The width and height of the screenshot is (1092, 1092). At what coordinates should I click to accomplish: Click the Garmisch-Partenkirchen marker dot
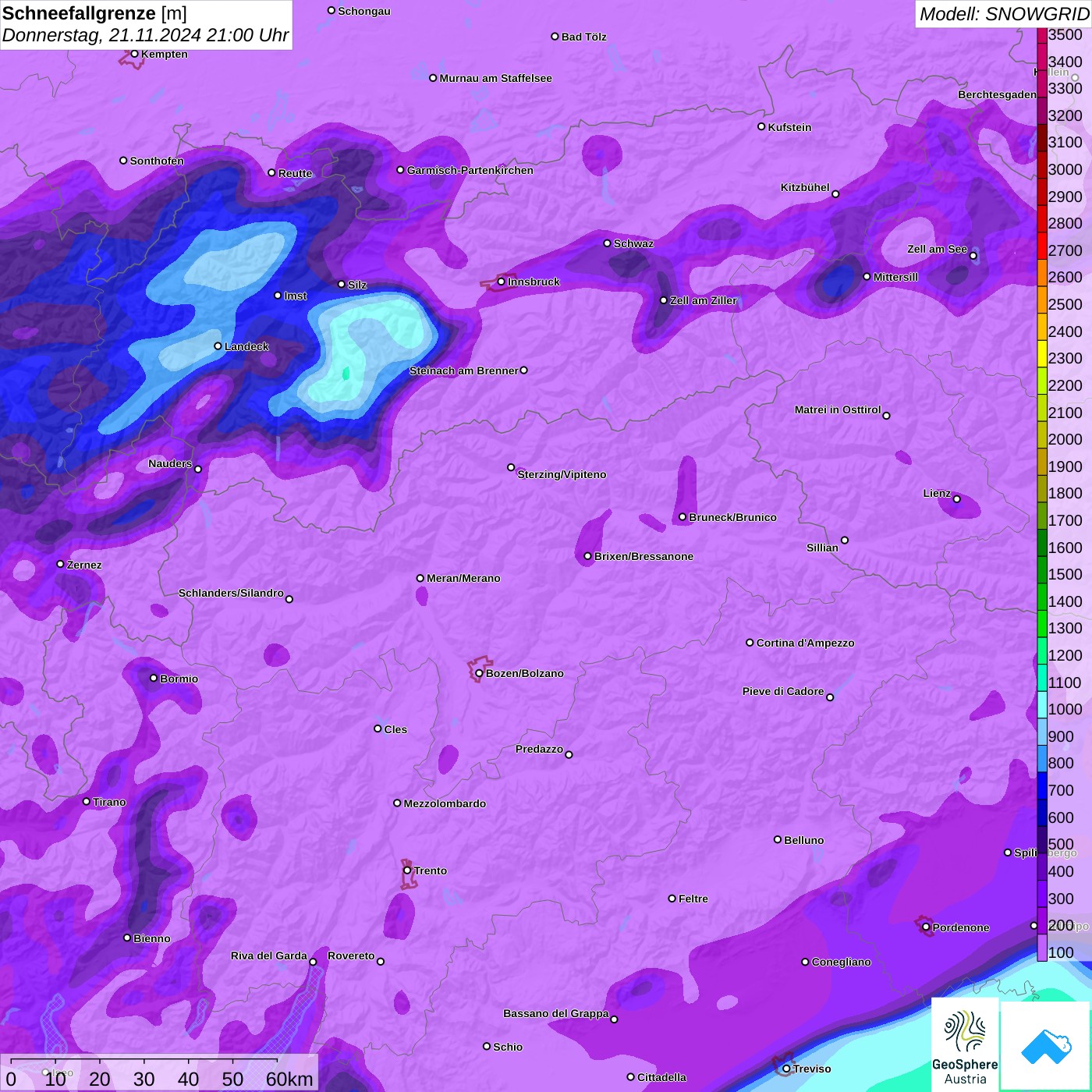coord(401,169)
